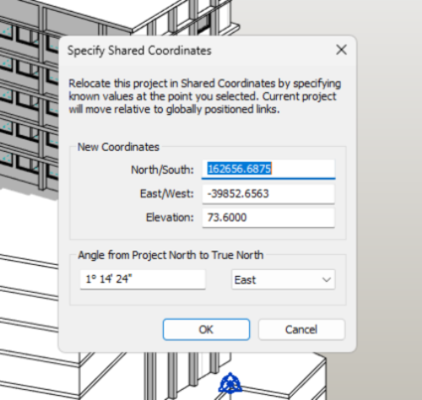422x400 pixels.
Task: Open the East direction dropdown
Action: pyautogui.click(x=283, y=279)
